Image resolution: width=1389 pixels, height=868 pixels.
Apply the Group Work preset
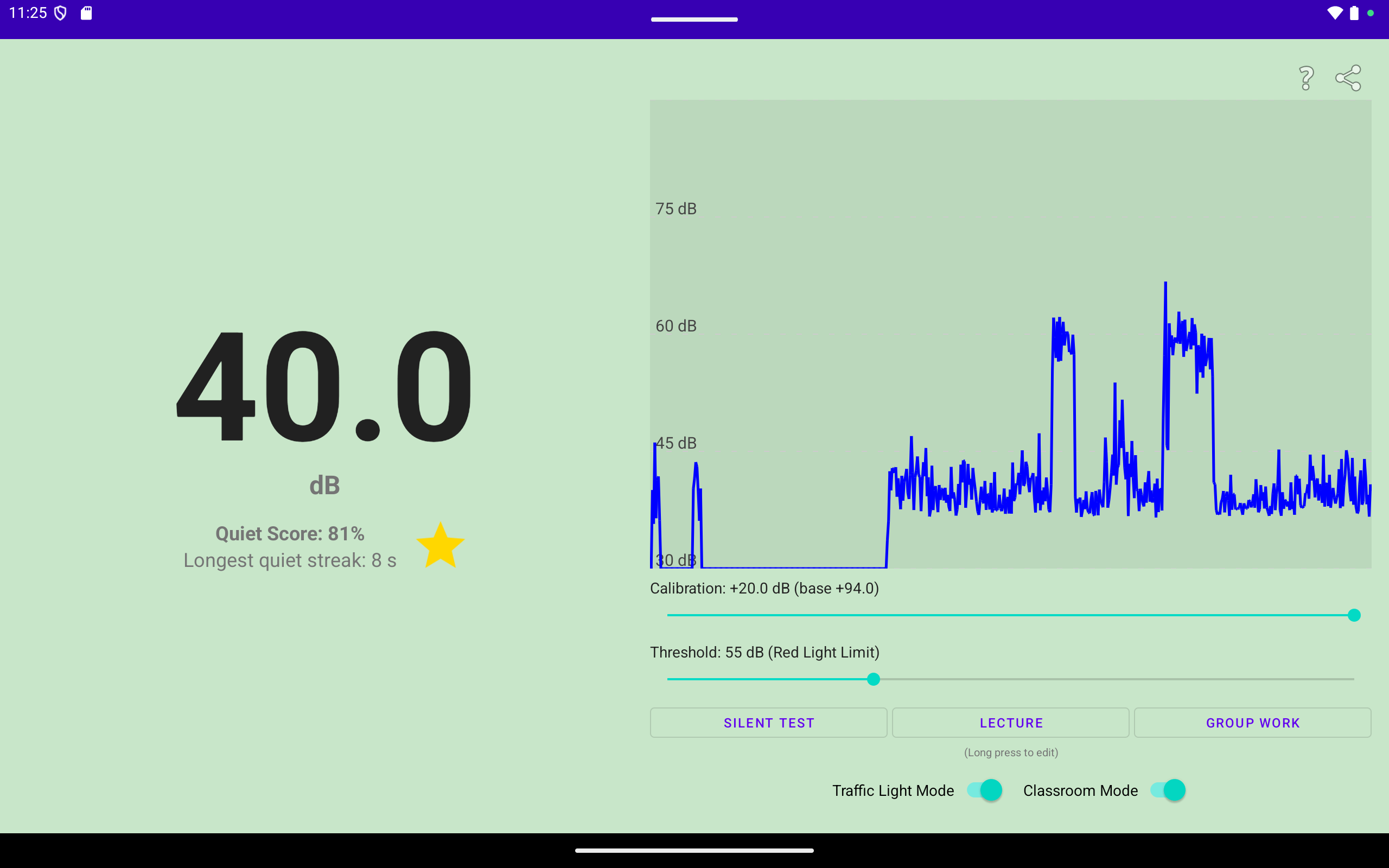click(1252, 723)
